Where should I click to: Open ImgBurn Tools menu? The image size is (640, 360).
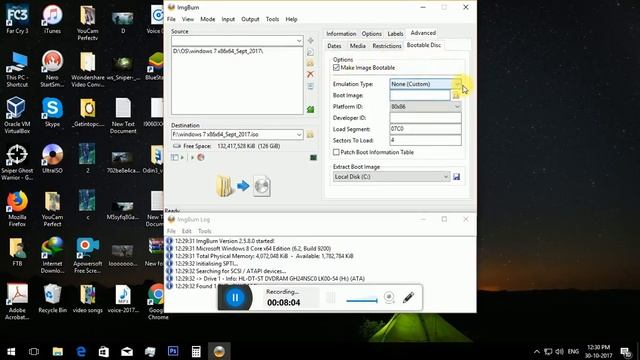coord(272,19)
